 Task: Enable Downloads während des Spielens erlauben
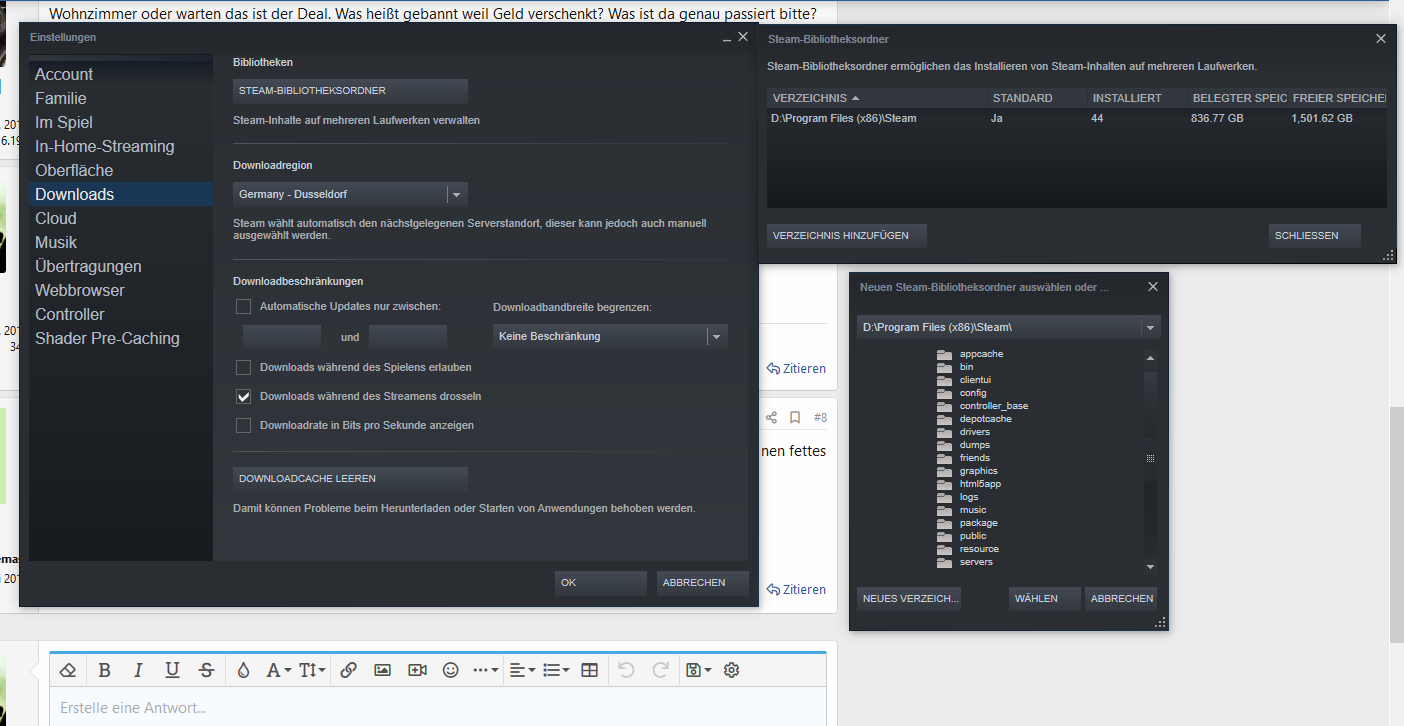tap(243, 367)
